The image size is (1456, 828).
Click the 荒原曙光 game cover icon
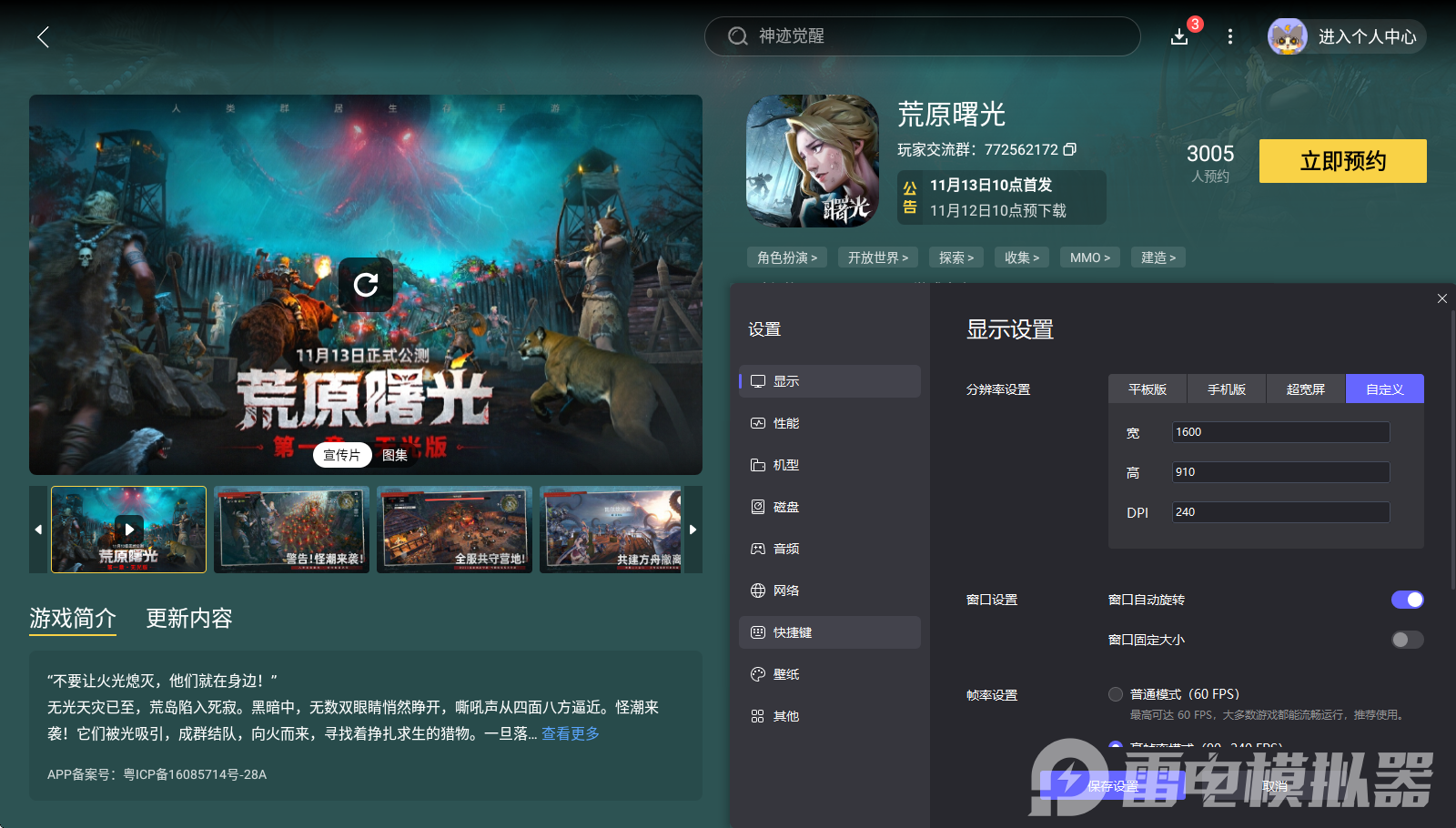pos(813,161)
